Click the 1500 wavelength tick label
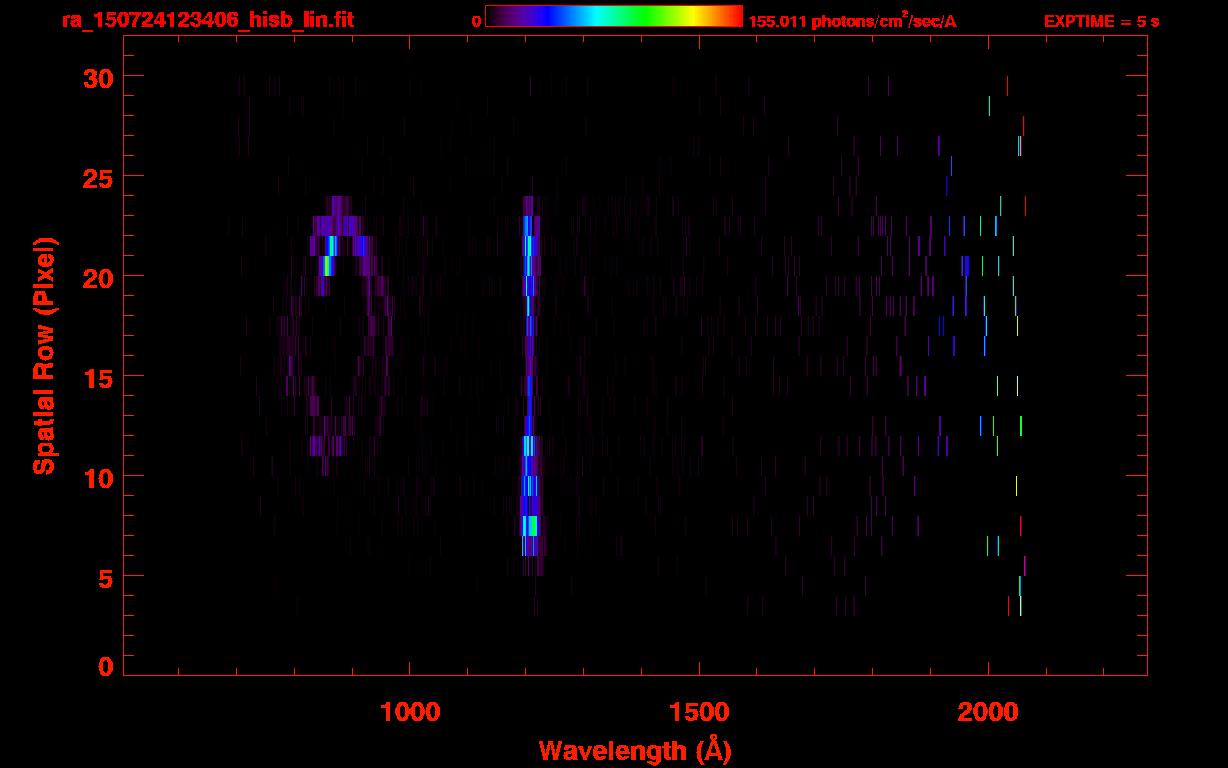 click(x=699, y=712)
